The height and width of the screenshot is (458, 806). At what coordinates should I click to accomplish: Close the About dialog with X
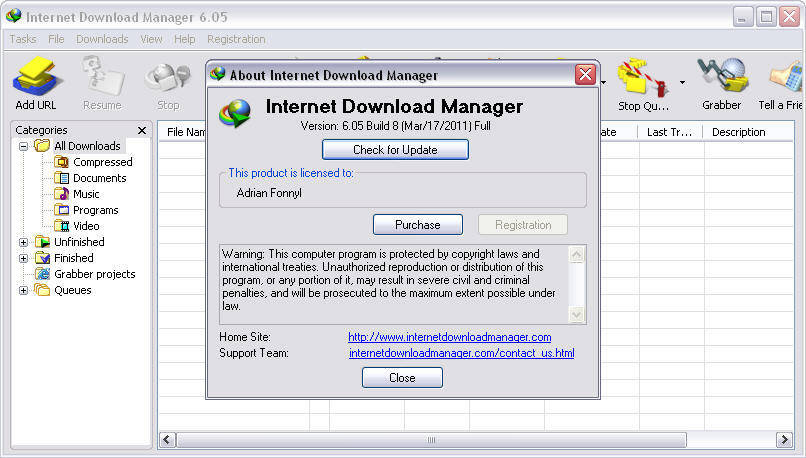click(585, 75)
